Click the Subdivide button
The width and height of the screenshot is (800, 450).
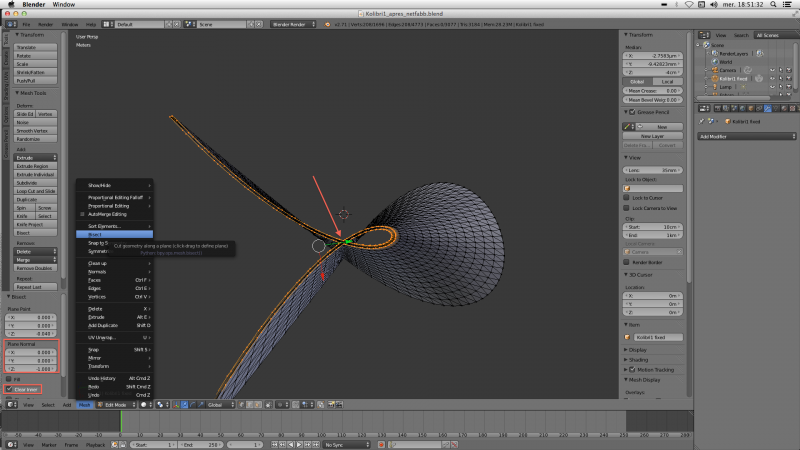[x=35, y=183]
